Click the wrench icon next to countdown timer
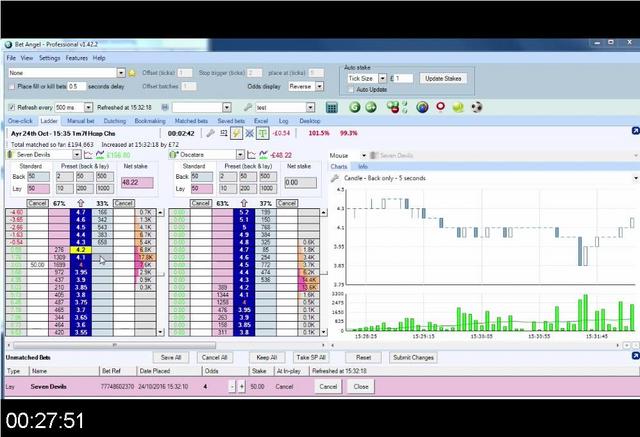640x437 pixels. [210, 133]
